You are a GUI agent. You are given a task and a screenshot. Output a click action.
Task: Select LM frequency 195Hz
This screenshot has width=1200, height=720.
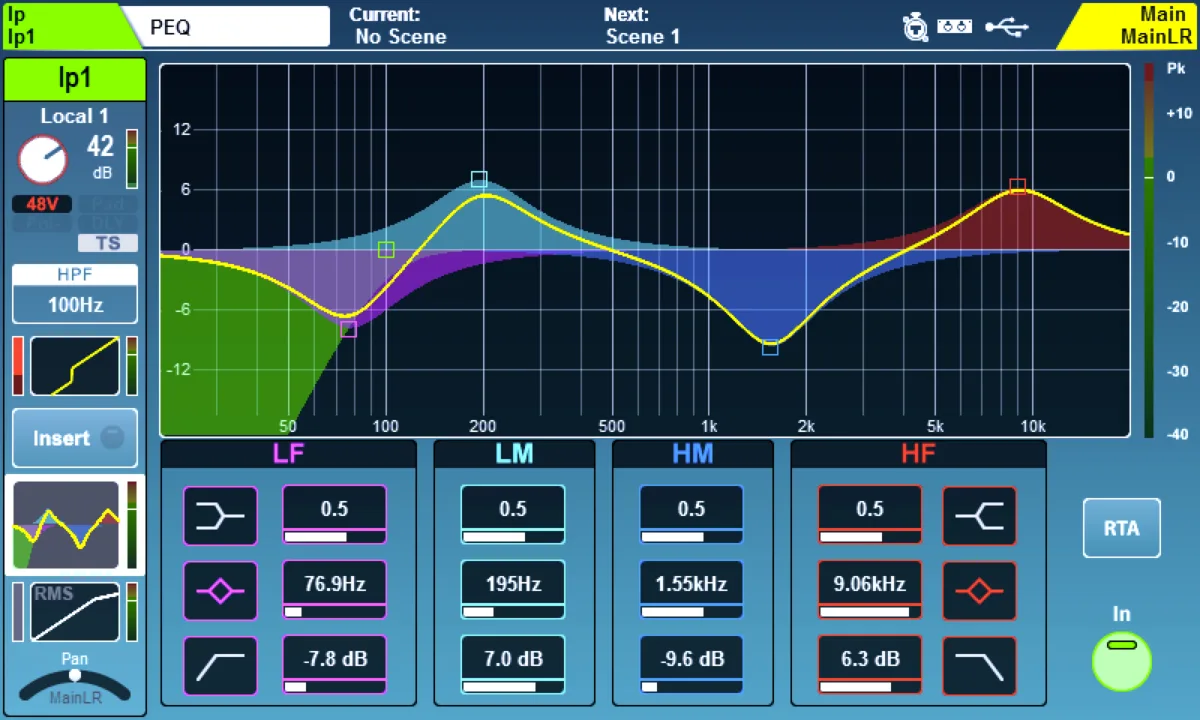[513, 591]
